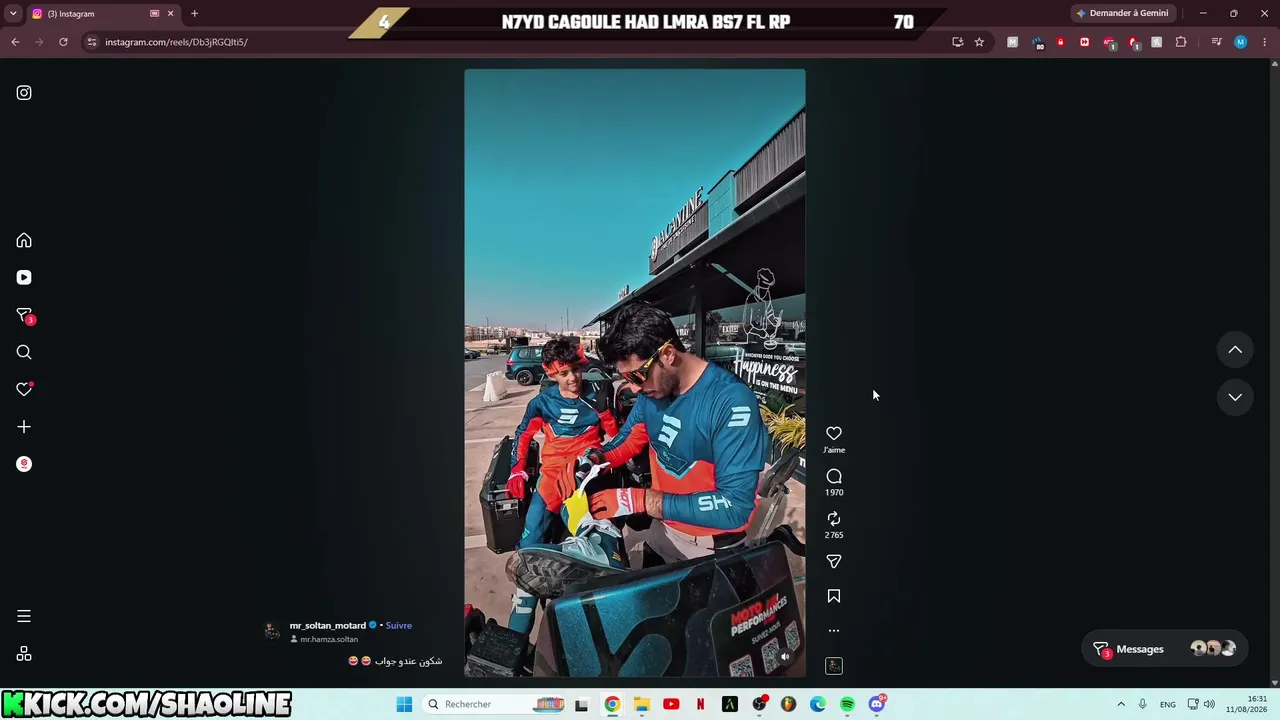Open the reel comments icon
Screen dimensions: 1280x720
point(834,476)
